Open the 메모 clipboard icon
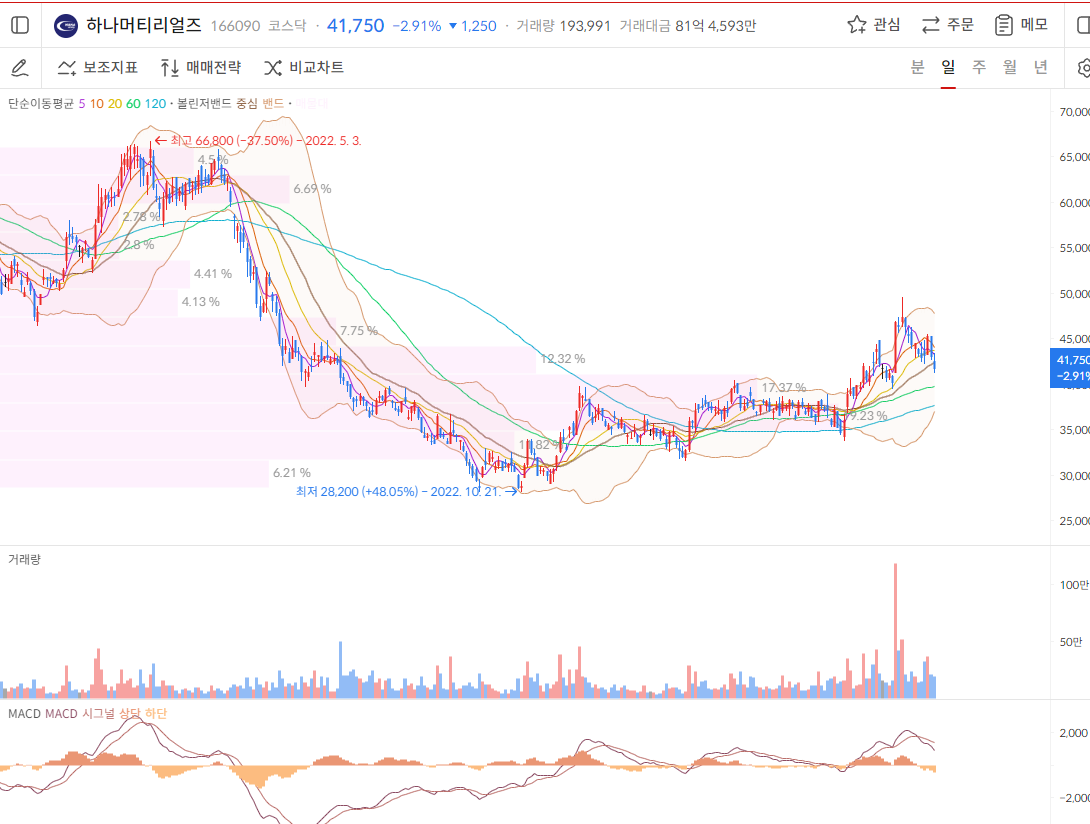Viewport: 1090px width, 824px height. (x=1021, y=25)
